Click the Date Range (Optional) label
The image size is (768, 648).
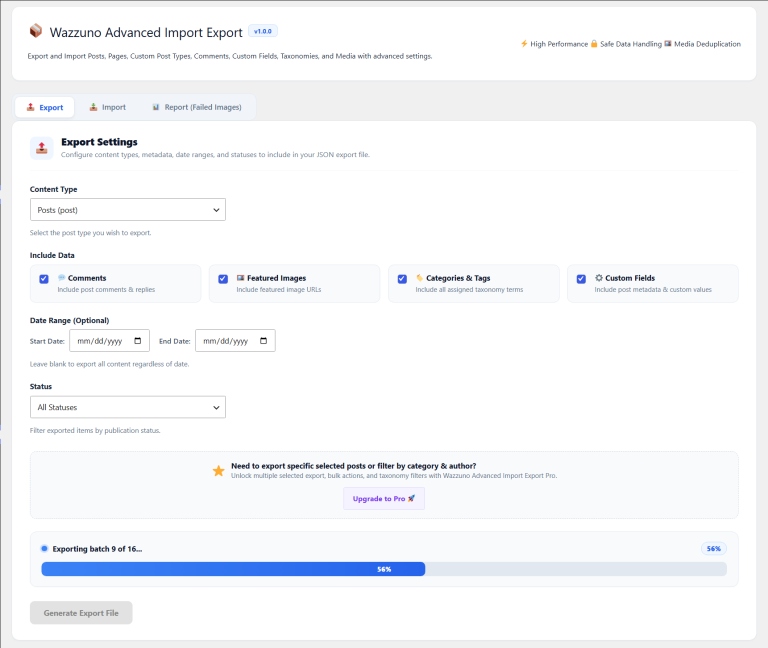coord(70,320)
